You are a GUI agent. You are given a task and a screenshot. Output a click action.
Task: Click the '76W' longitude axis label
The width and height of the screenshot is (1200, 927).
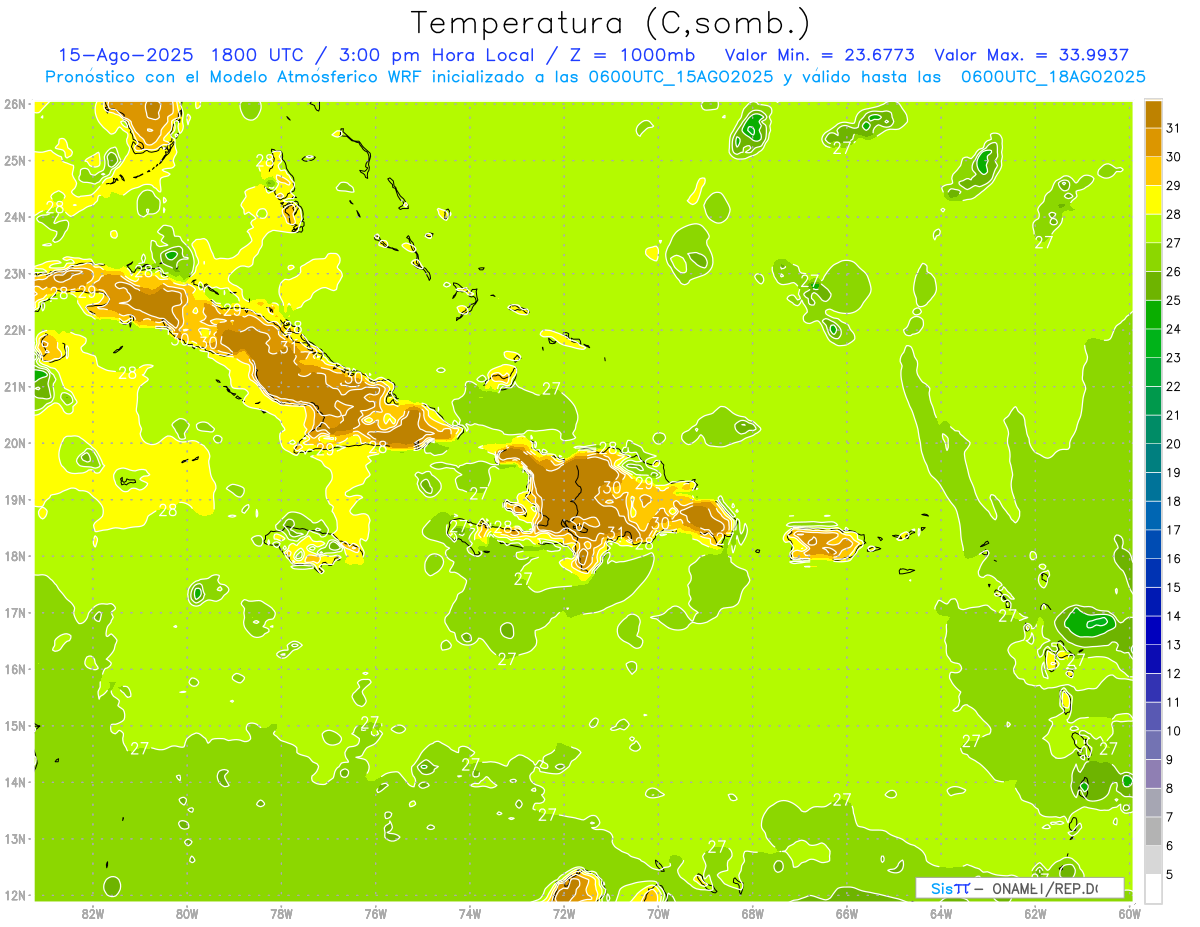pyautogui.click(x=375, y=913)
